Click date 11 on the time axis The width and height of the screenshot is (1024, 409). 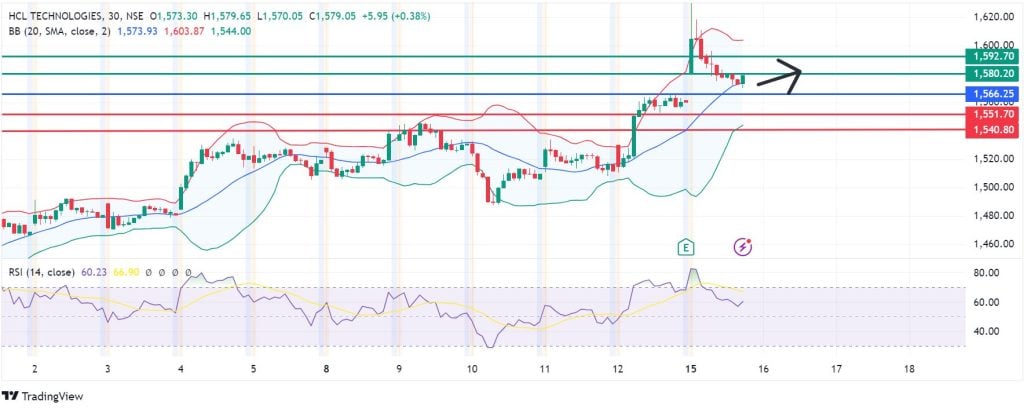click(545, 369)
